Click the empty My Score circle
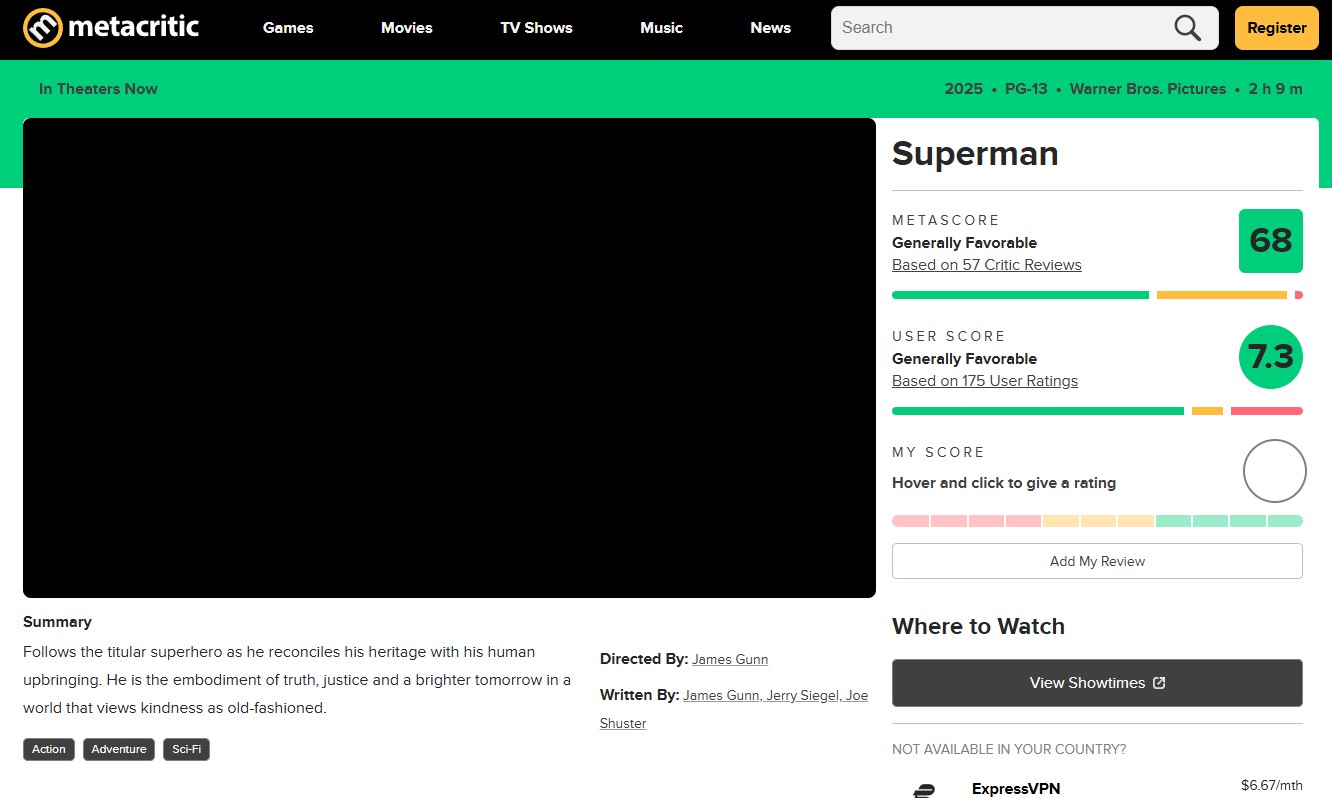This screenshot has width=1332, height=798. (1275, 471)
